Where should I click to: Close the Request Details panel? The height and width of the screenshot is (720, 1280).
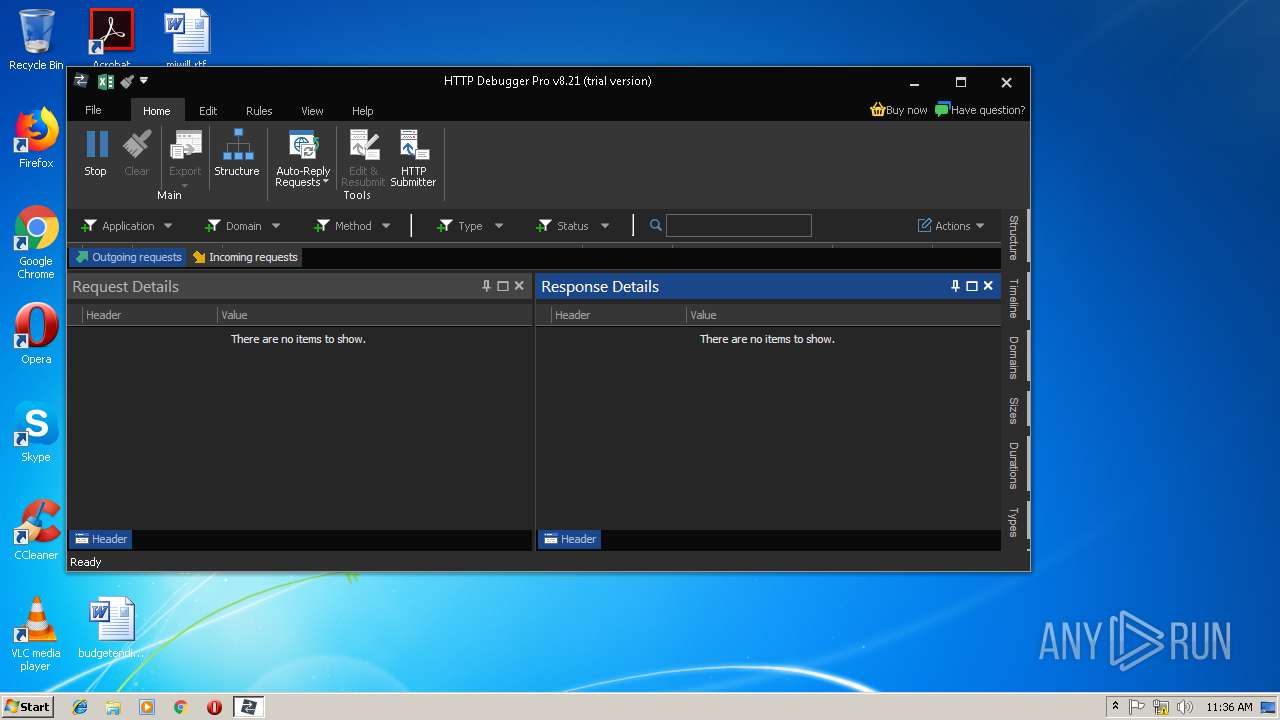tap(519, 286)
